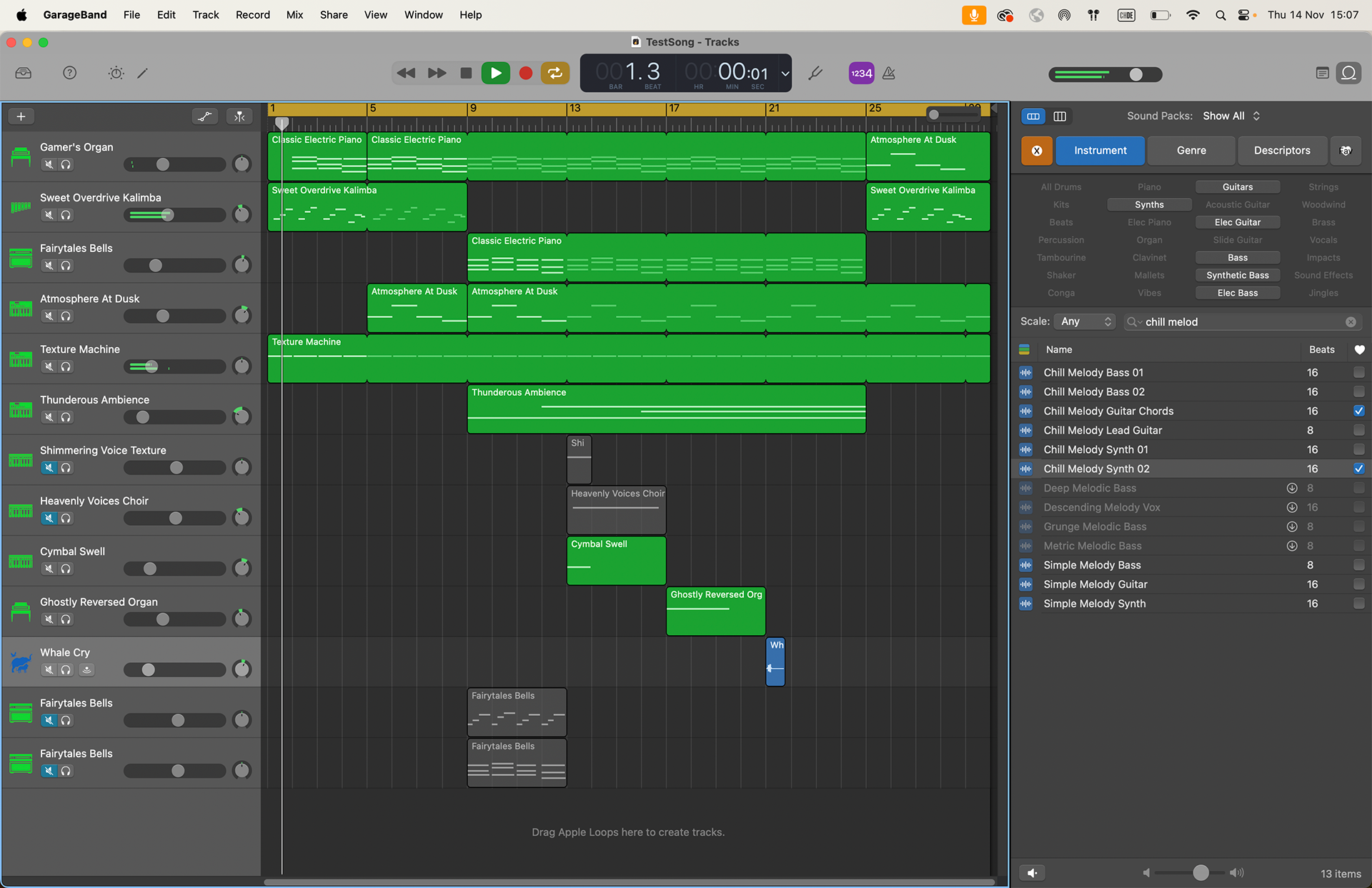This screenshot has height=888, width=1372.
Task: Select the Synths keyword button
Action: point(1149,205)
